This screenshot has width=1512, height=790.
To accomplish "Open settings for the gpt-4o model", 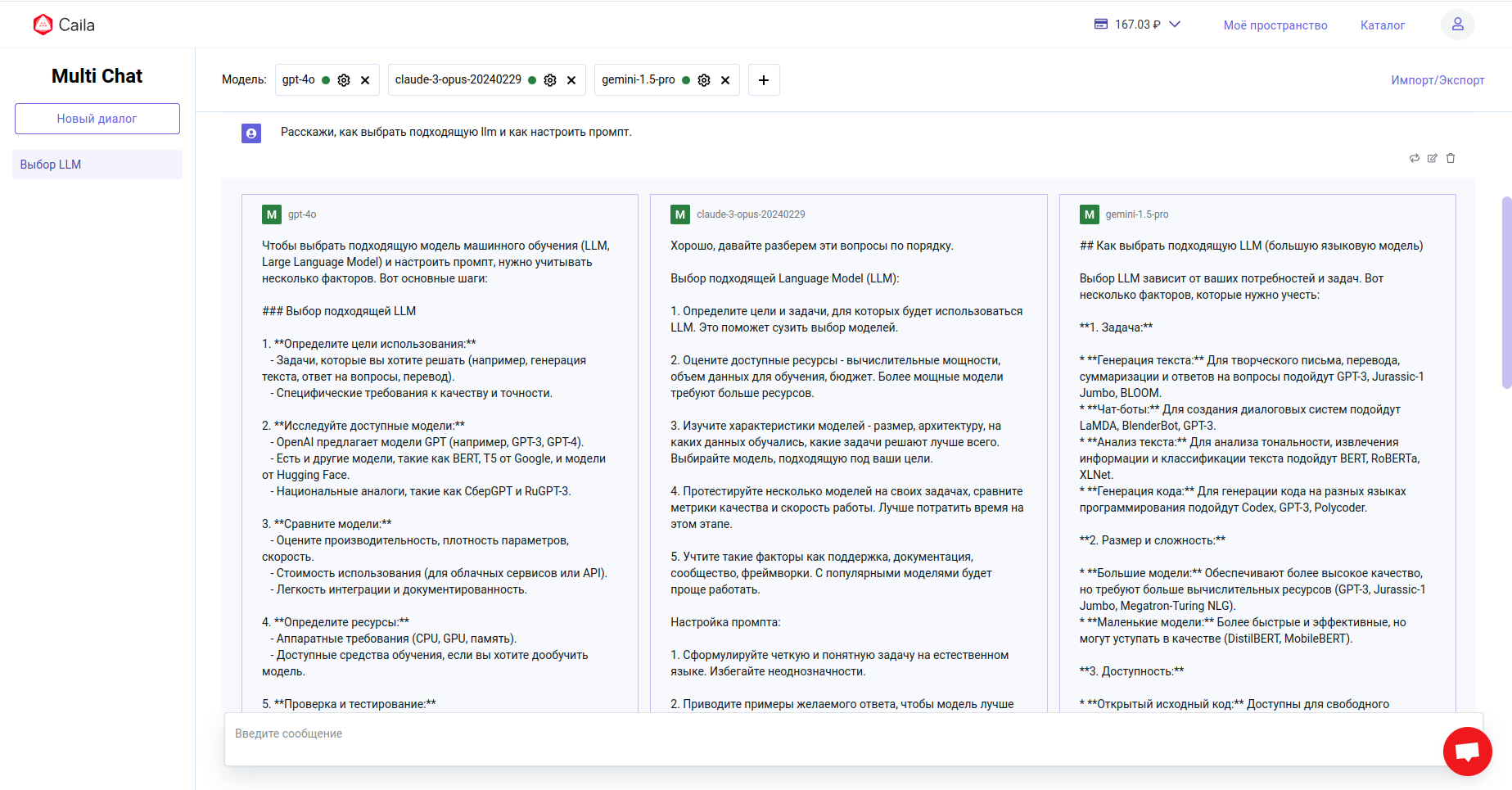I will (344, 80).
